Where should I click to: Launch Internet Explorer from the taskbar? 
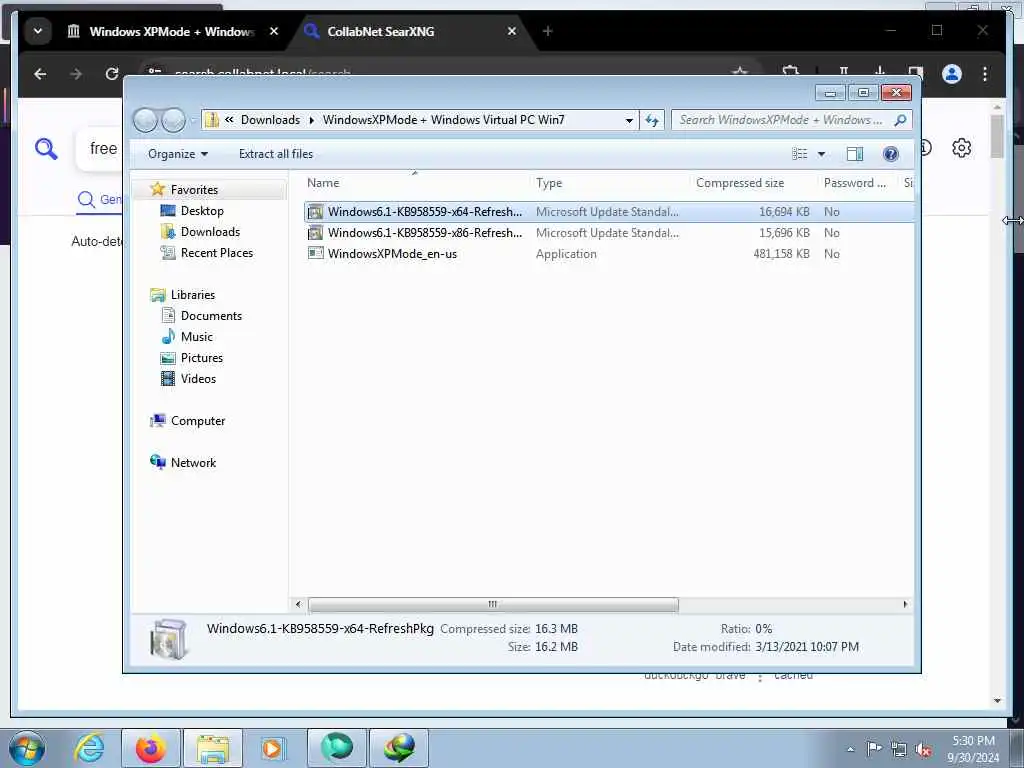[89, 748]
